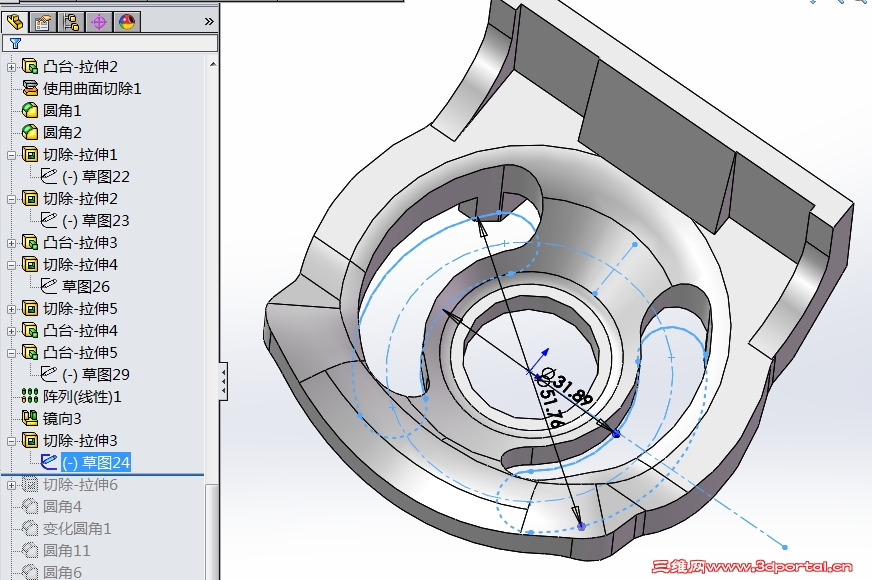Select the 凸台-拉伸4 boss icon
Screen dimensions: 872x580
29,330
